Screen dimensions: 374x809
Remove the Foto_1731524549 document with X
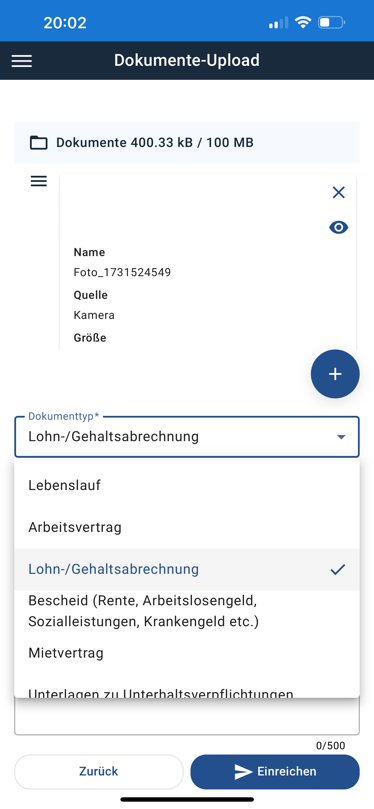(338, 192)
